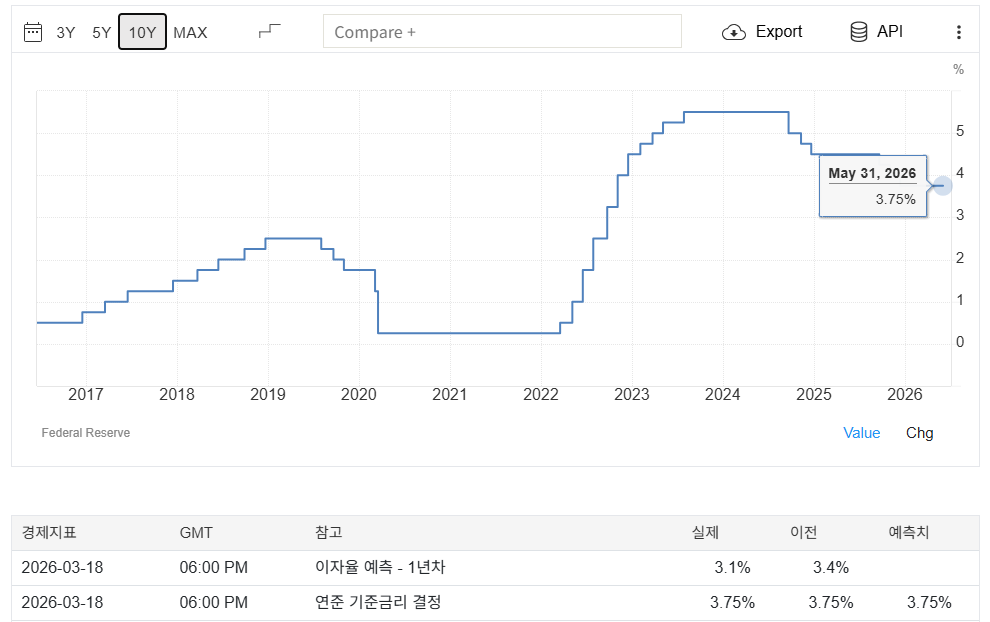Click the 3.75% tooltip value
Screen dimensions: 990x622
895,200
